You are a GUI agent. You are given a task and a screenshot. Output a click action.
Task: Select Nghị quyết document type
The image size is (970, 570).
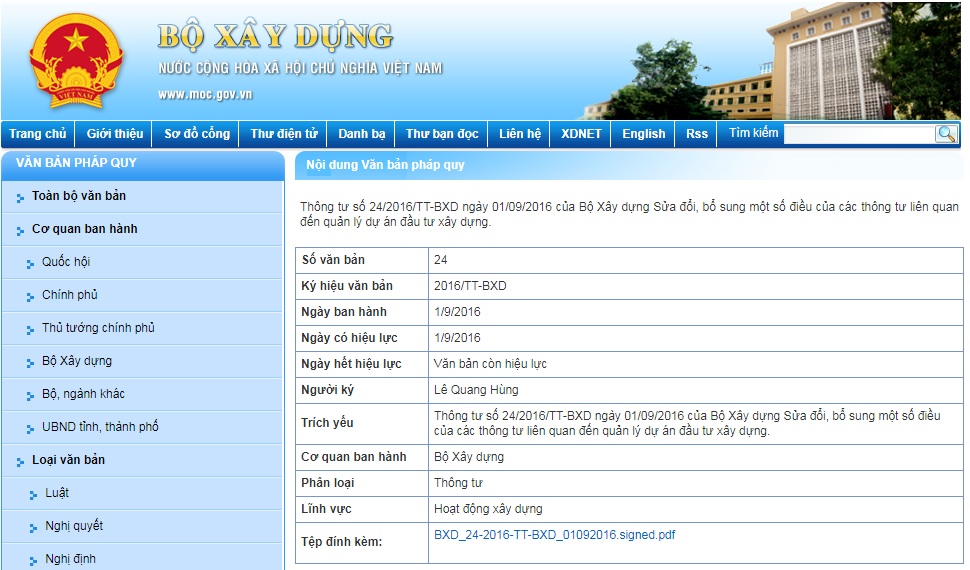pos(74,526)
